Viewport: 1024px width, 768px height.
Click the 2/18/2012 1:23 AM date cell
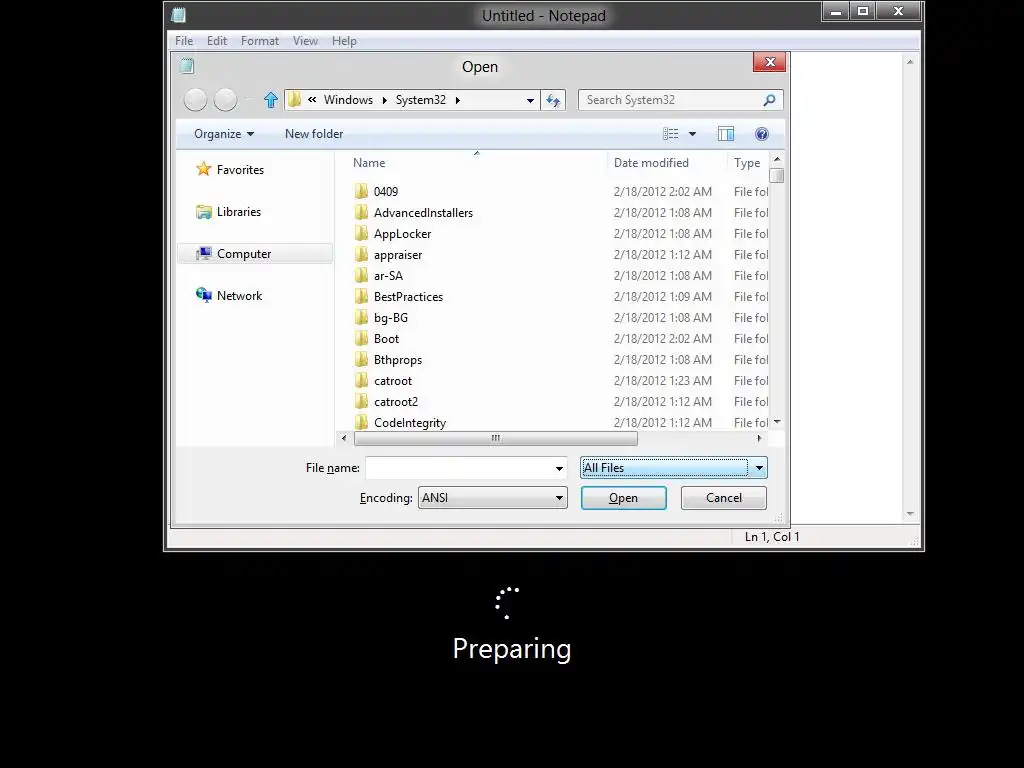coord(663,381)
